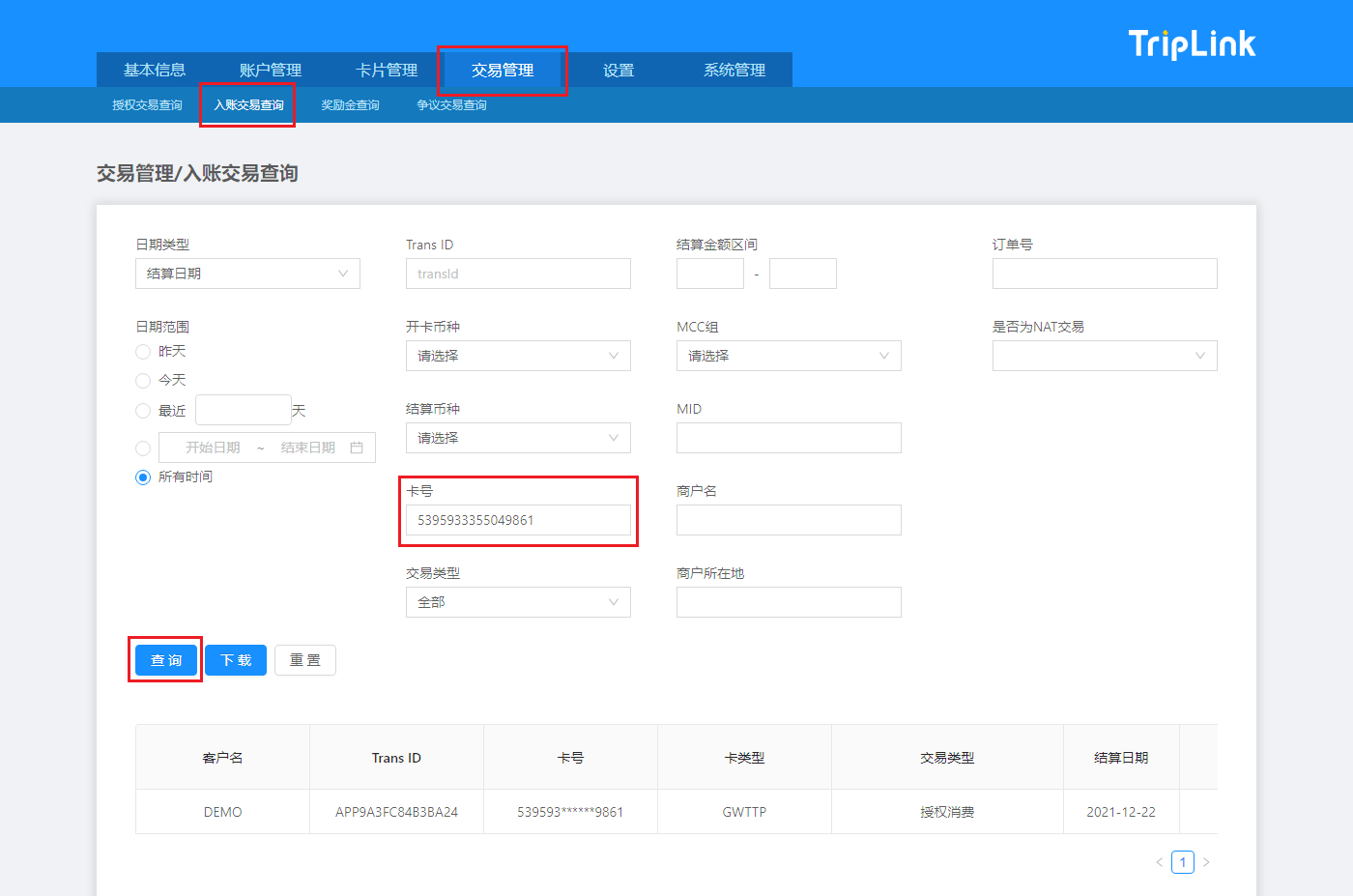The width and height of the screenshot is (1353, 896).
Task: Open the 争议交易查询 sub-tab
Action: click(x=451, y=105)
